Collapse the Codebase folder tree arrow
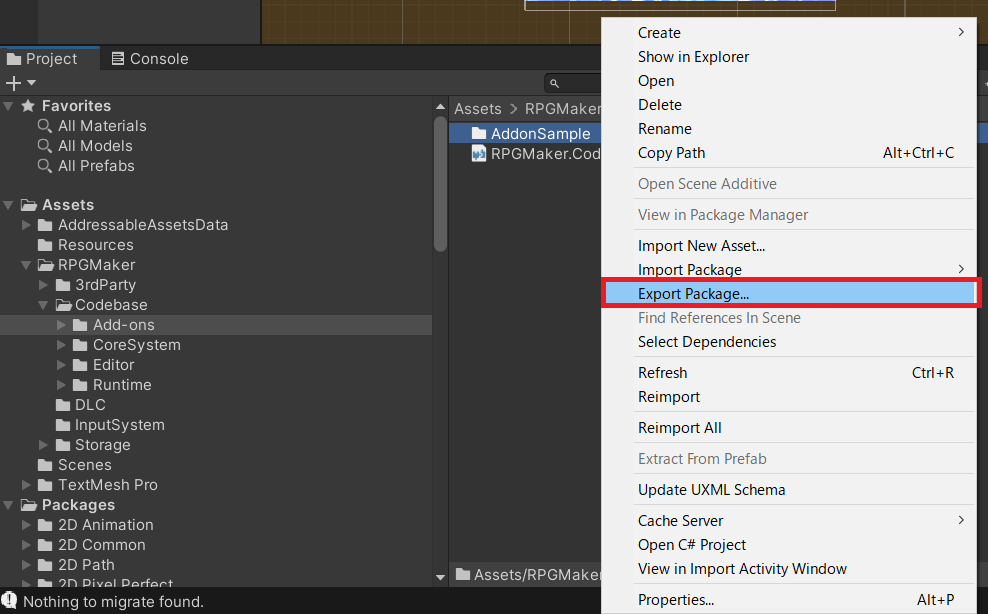This screenshot has width=988, height=614. (44, 305)
